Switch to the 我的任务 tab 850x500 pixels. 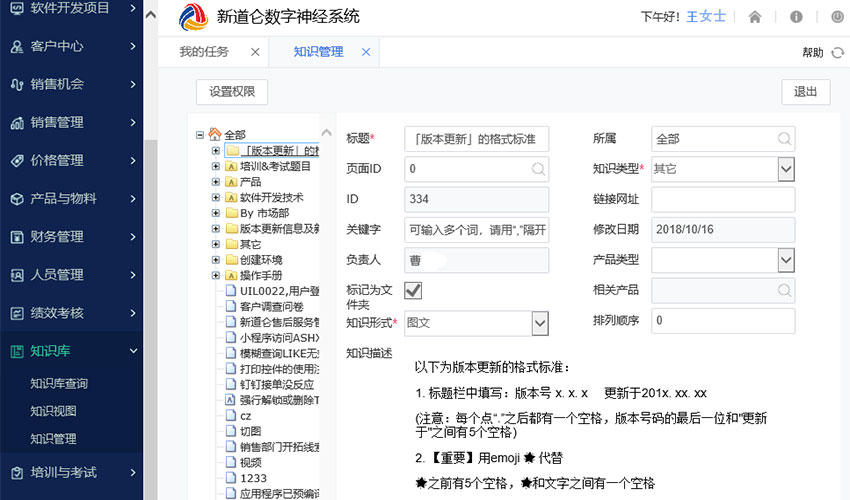point(204,52)
